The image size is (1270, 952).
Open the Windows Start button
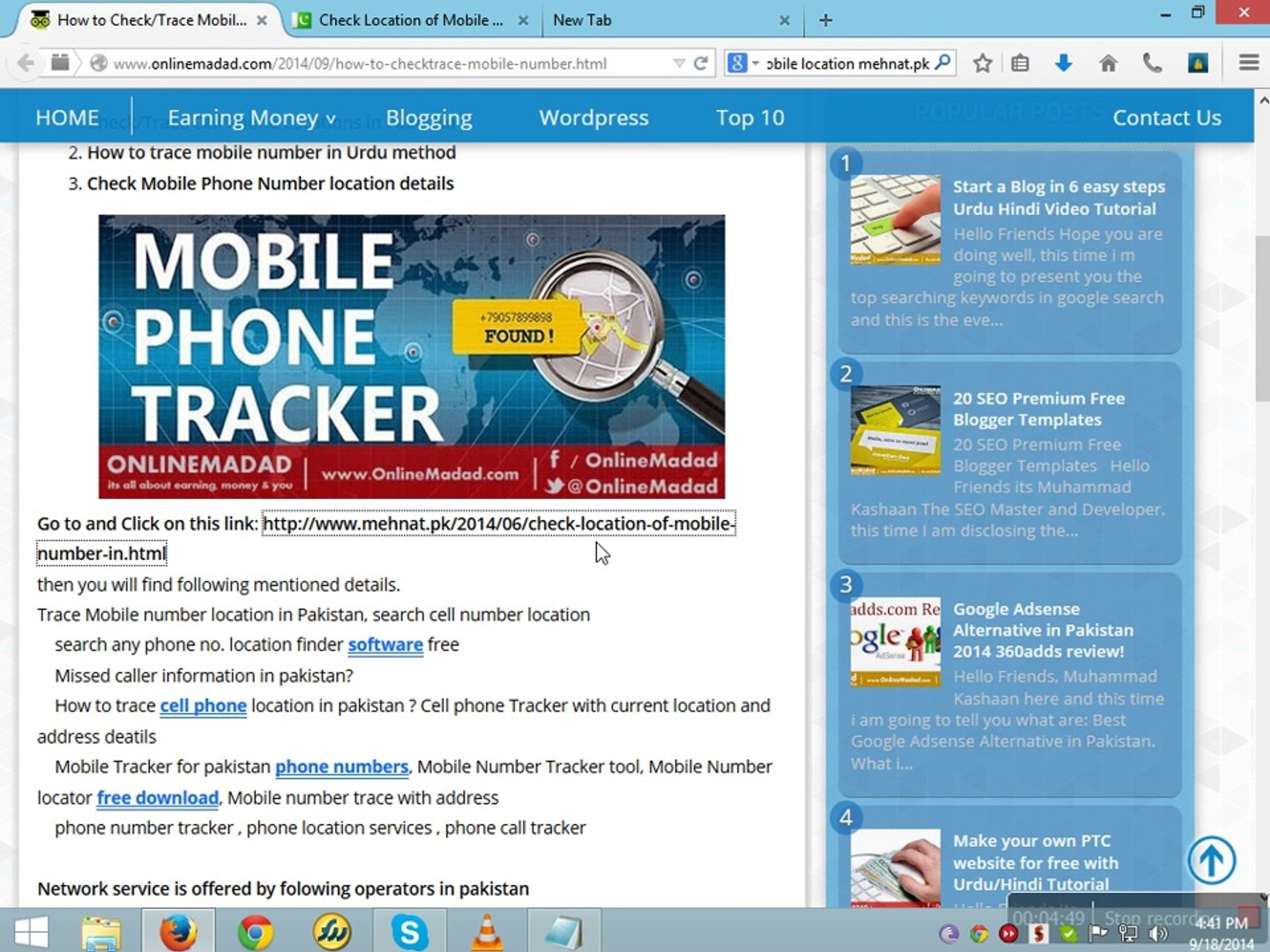31,932
